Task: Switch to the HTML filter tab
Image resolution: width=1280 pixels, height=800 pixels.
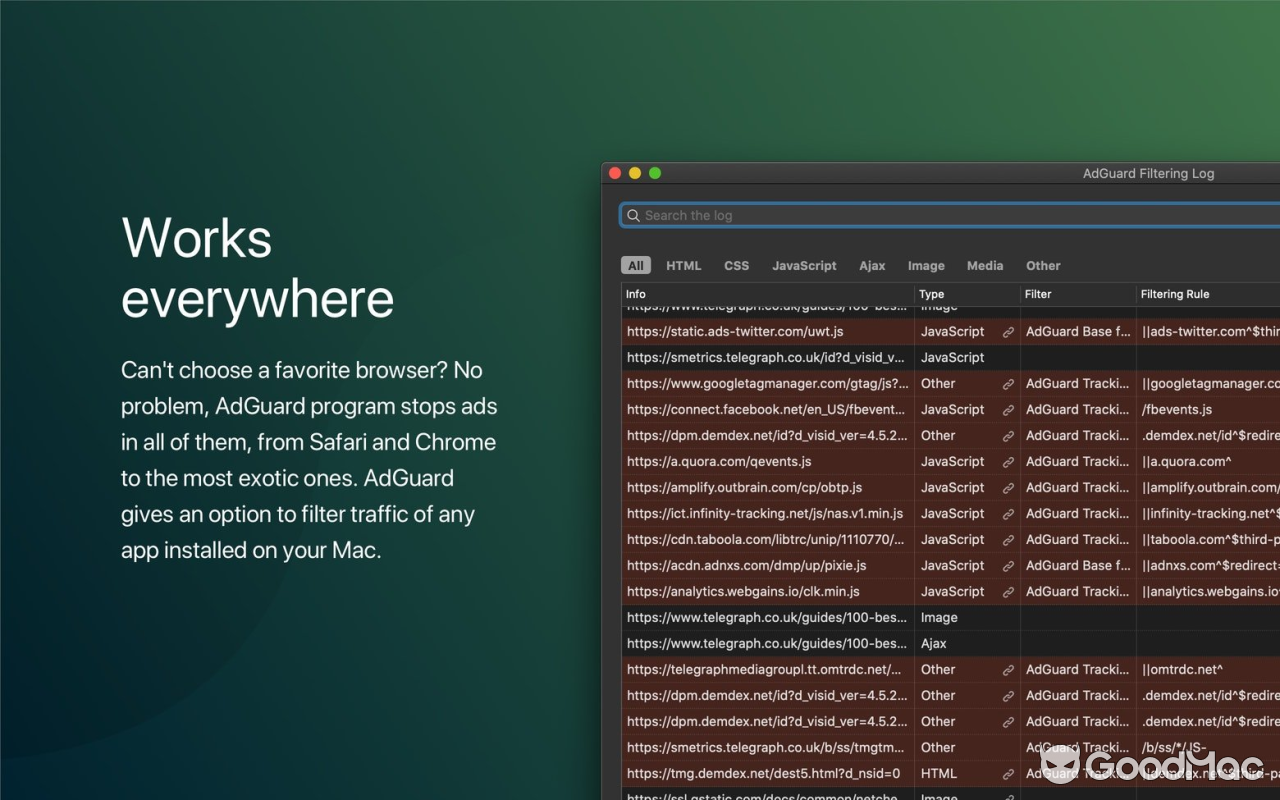Action: [x=683, y=265]
